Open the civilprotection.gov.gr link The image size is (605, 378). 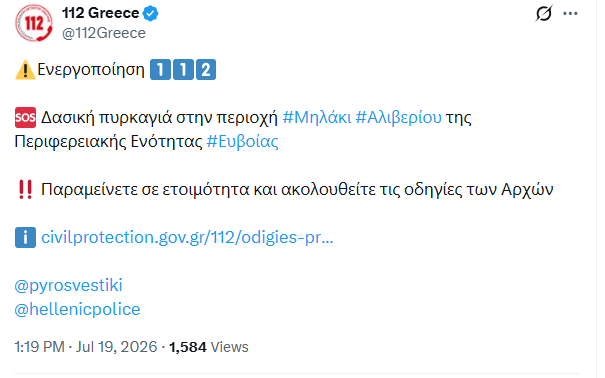click(187, 237)
